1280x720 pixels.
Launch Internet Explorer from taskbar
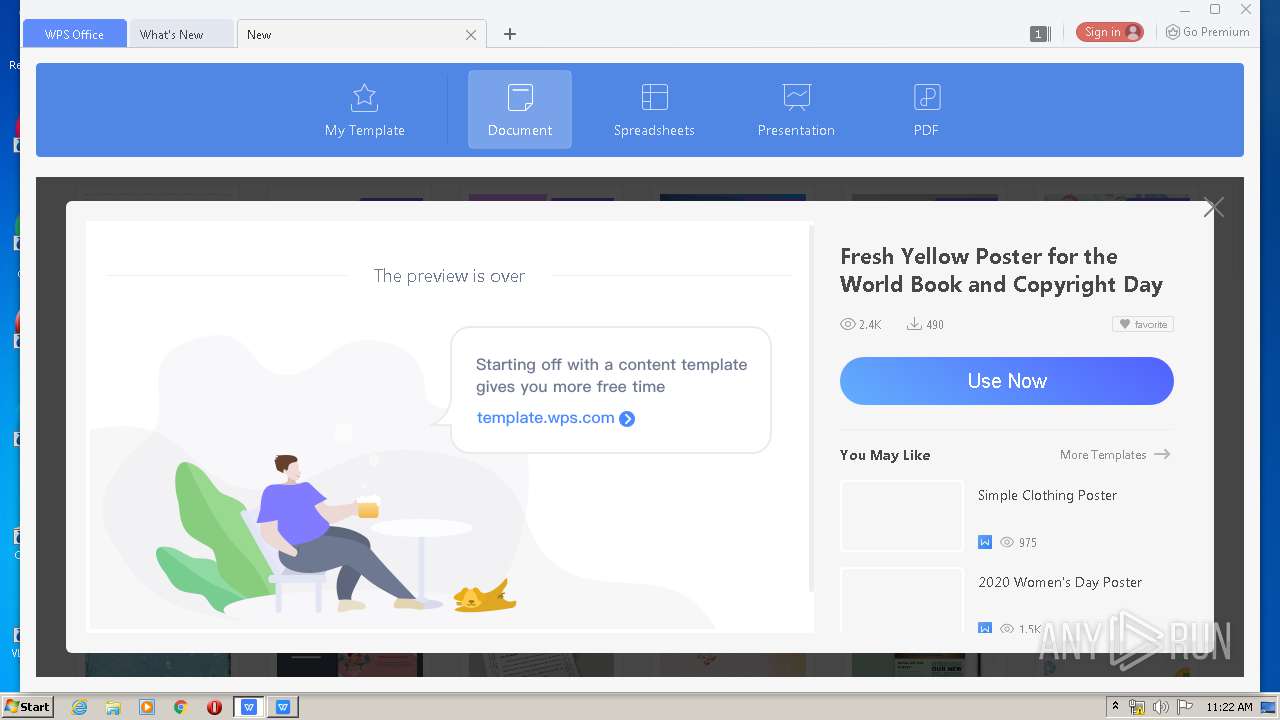[79, 707]
